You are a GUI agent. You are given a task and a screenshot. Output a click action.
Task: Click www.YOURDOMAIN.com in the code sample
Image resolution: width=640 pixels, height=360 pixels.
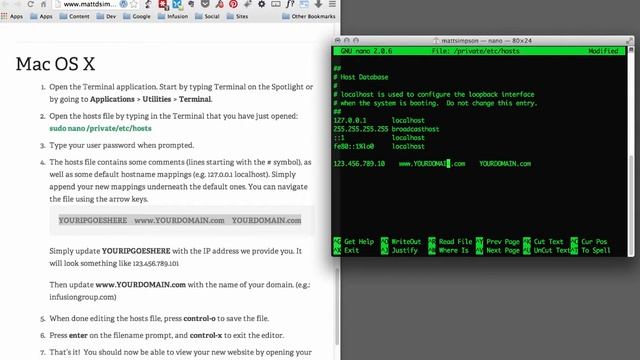point(179,220)
